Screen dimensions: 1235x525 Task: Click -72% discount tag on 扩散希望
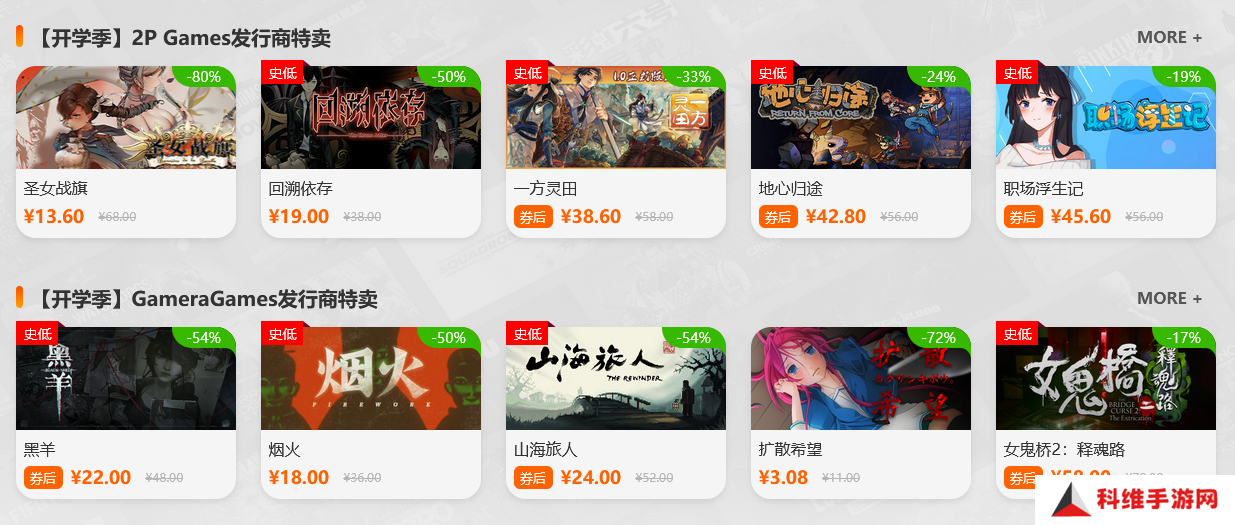pyautogui.click(x=939, y=338)
